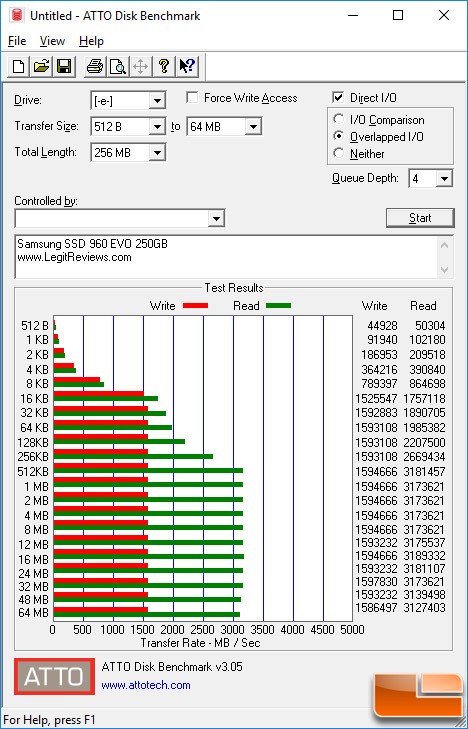Select the I/O Comparison radio button

point(339,119)
